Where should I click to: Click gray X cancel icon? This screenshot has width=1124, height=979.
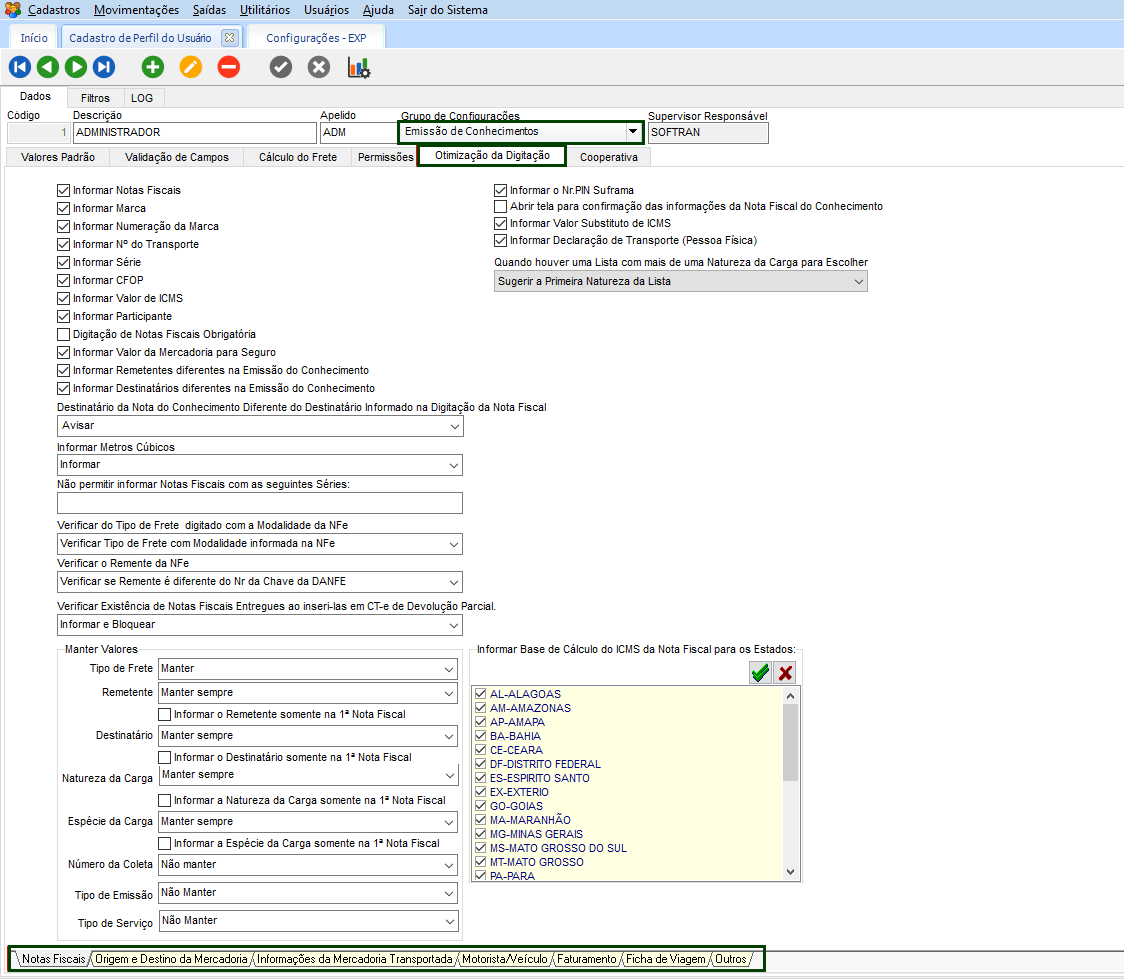pos(319,67)
